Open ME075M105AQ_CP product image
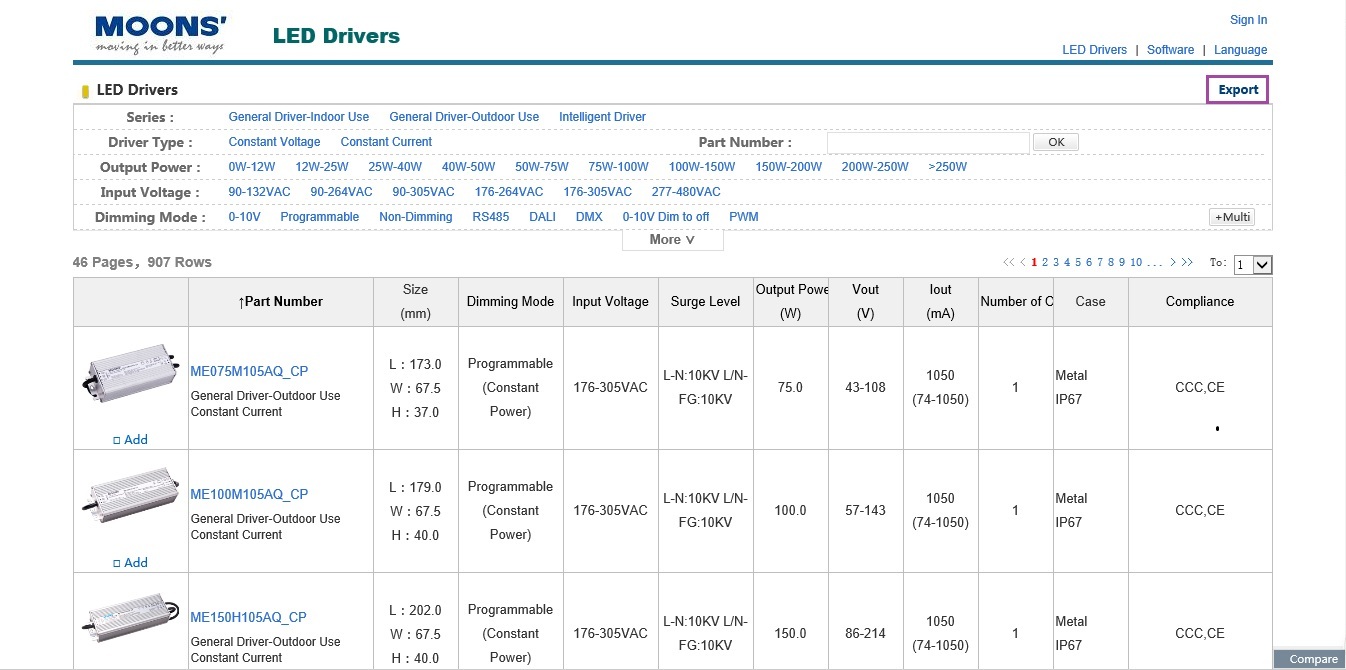 (x=130, y=374)
